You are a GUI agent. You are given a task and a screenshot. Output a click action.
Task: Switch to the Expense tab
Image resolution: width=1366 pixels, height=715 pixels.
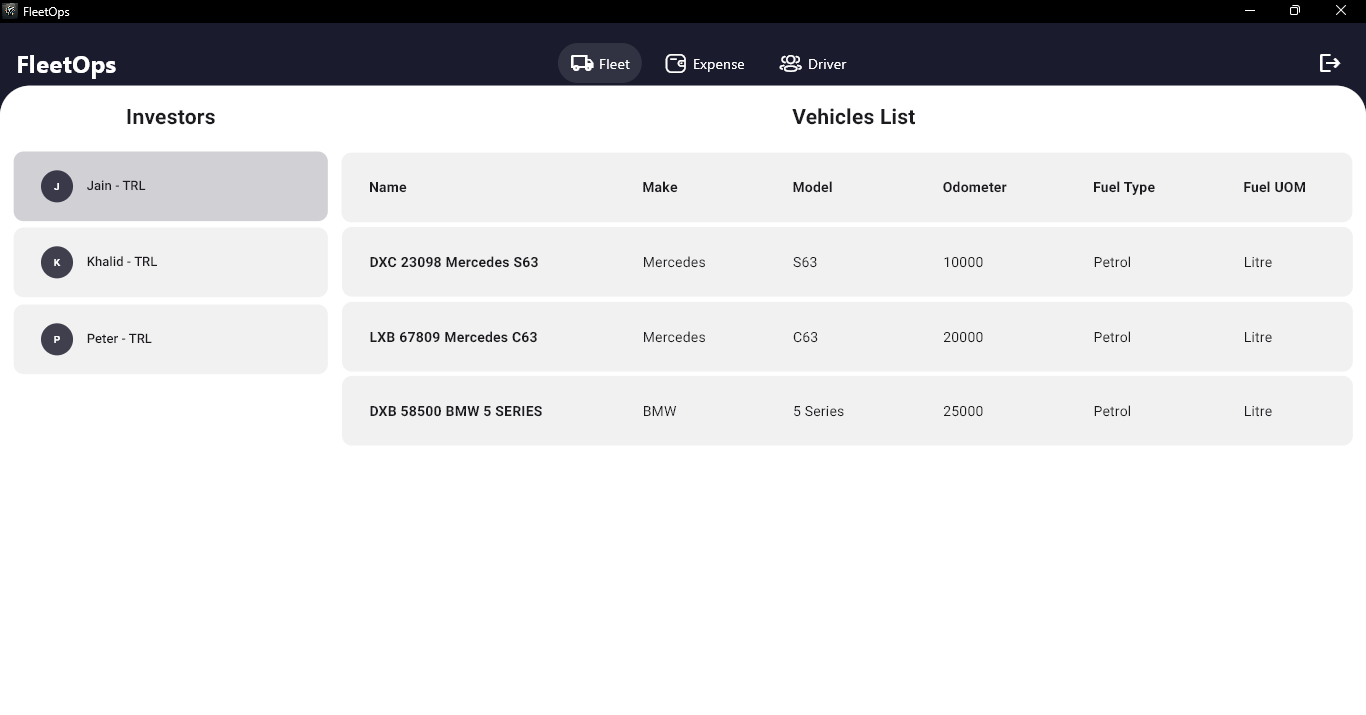click(705, 64)
